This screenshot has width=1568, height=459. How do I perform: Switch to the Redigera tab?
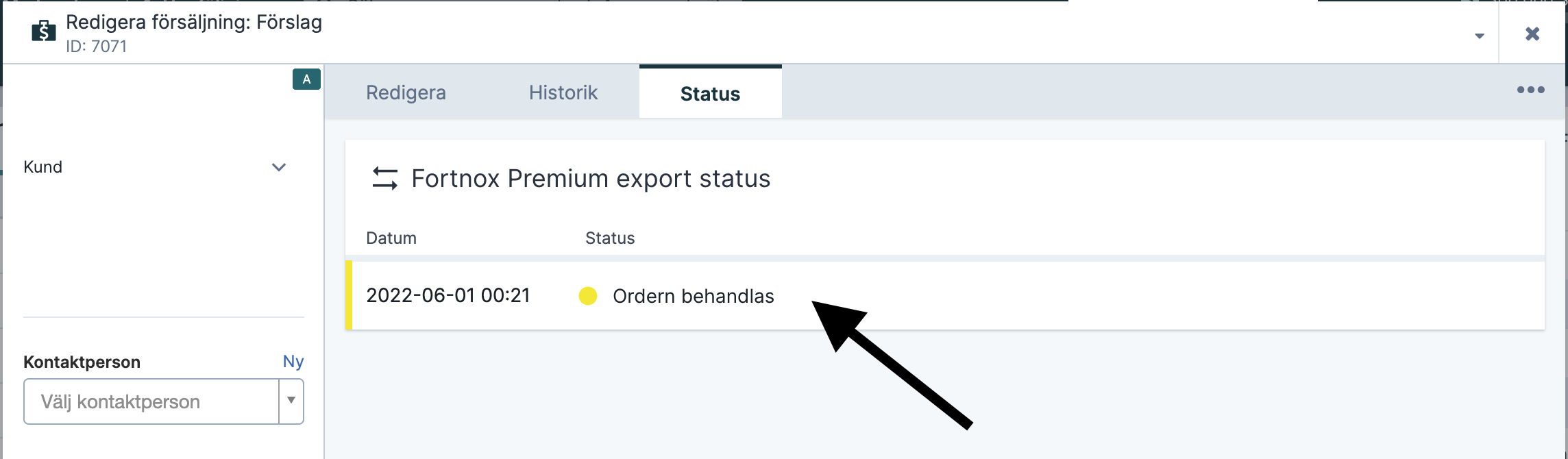pos(406,92)
